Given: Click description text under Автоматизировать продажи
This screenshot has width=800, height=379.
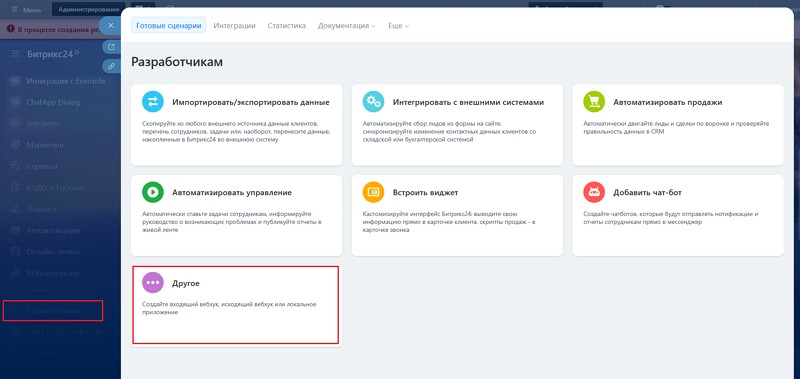Looking at the screenshot, I should coord(676,128).
